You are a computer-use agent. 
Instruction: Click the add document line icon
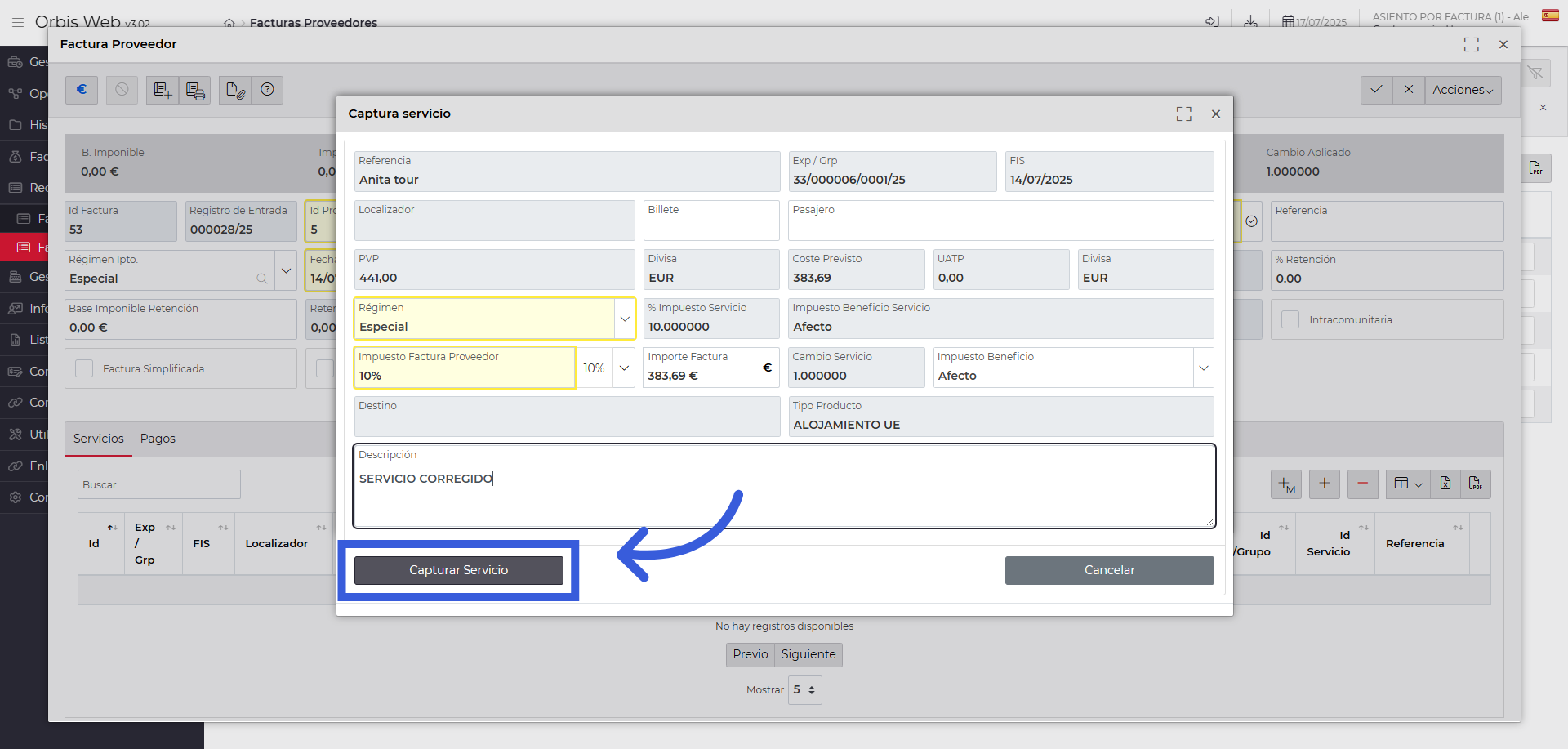(163, 90)
